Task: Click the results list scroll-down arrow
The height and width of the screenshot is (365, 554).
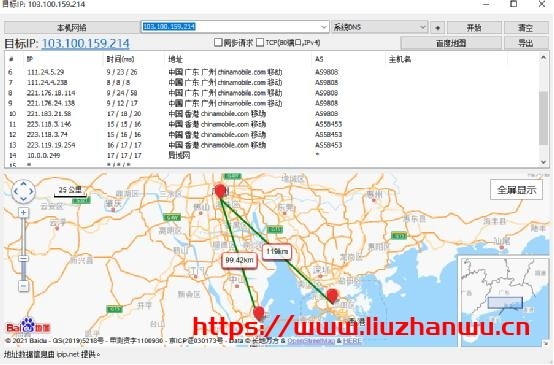Action: point(543,162)
